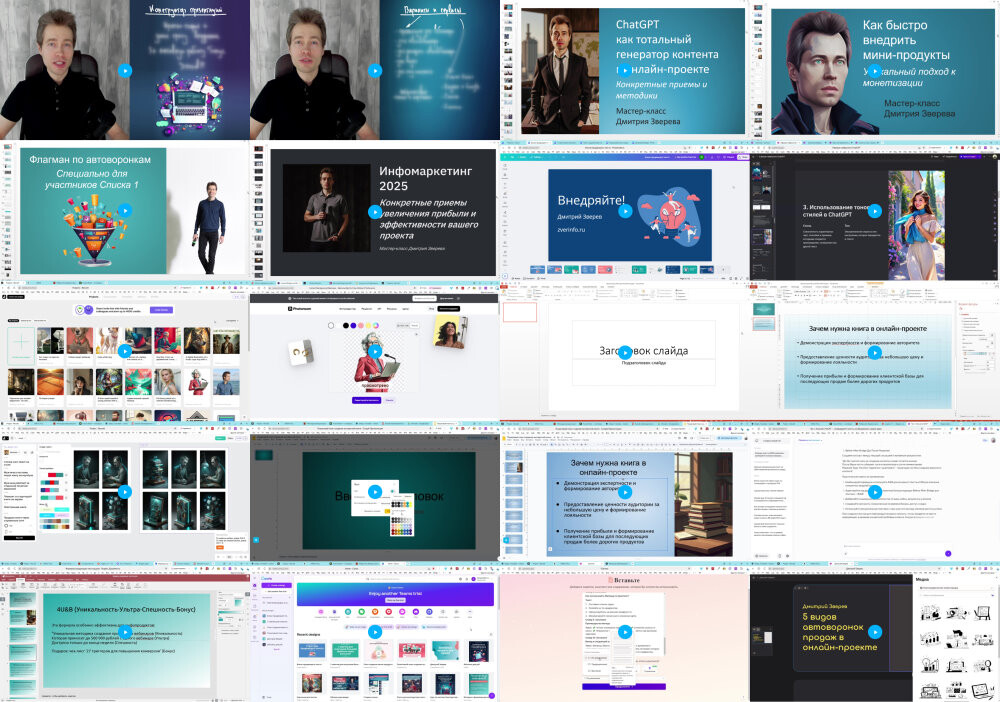Play the '4U&B' formula slide video

[124, 631]
